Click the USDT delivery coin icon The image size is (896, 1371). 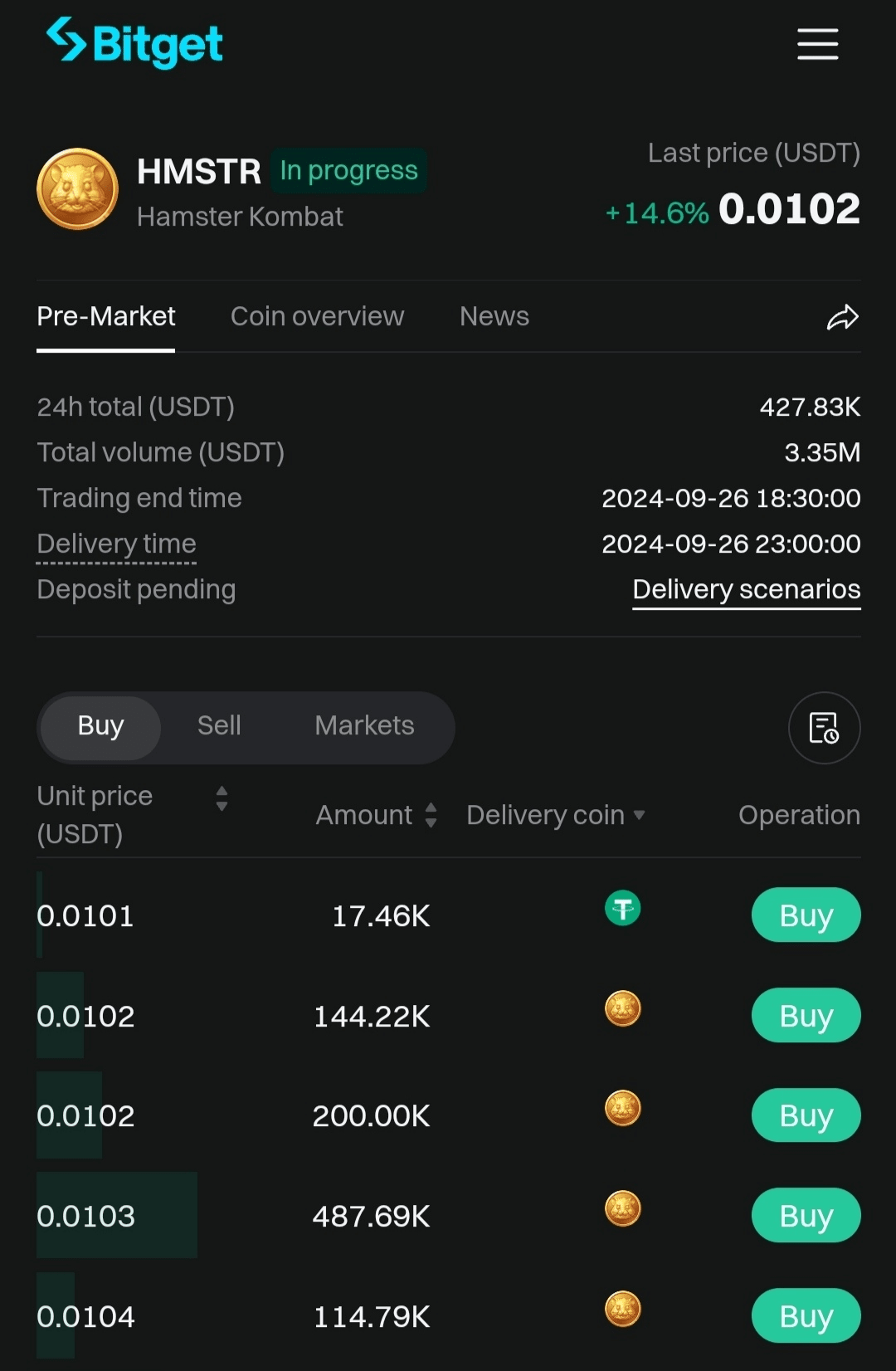point(622,908)
